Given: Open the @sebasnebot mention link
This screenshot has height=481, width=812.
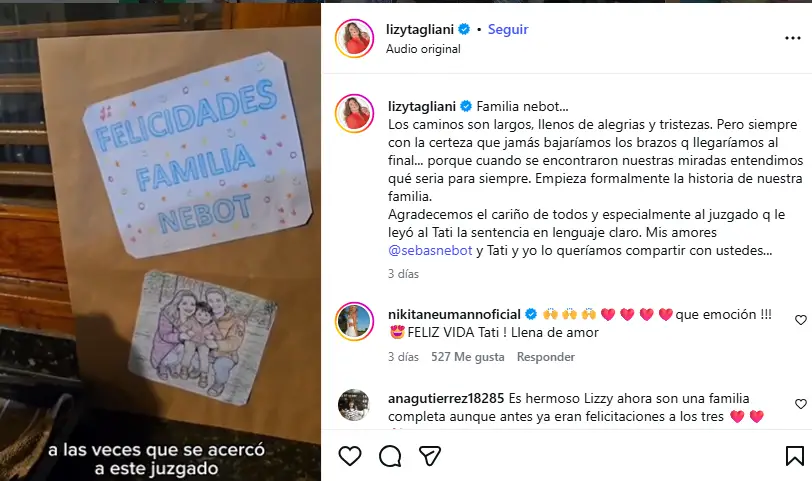Looking at the screenshot, I should (430, 251).
